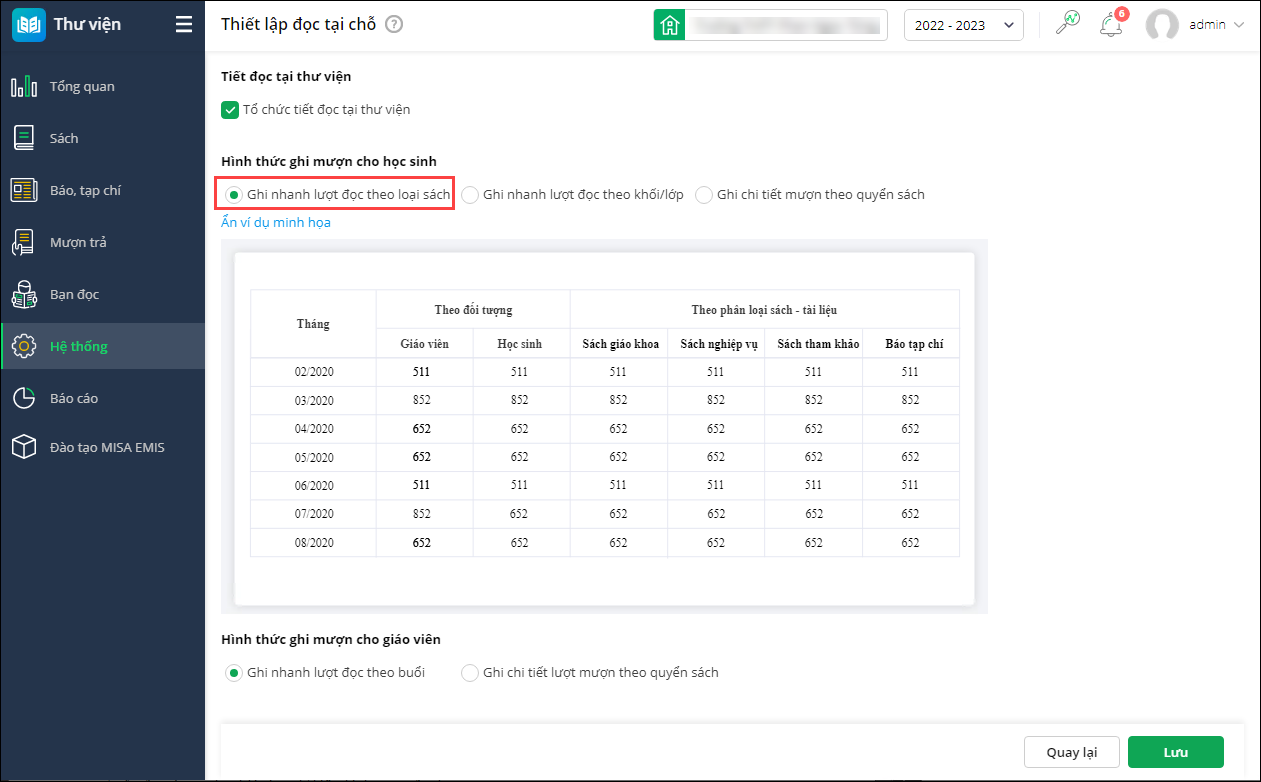Open Bạn đọc menu

tap(102, 294)
